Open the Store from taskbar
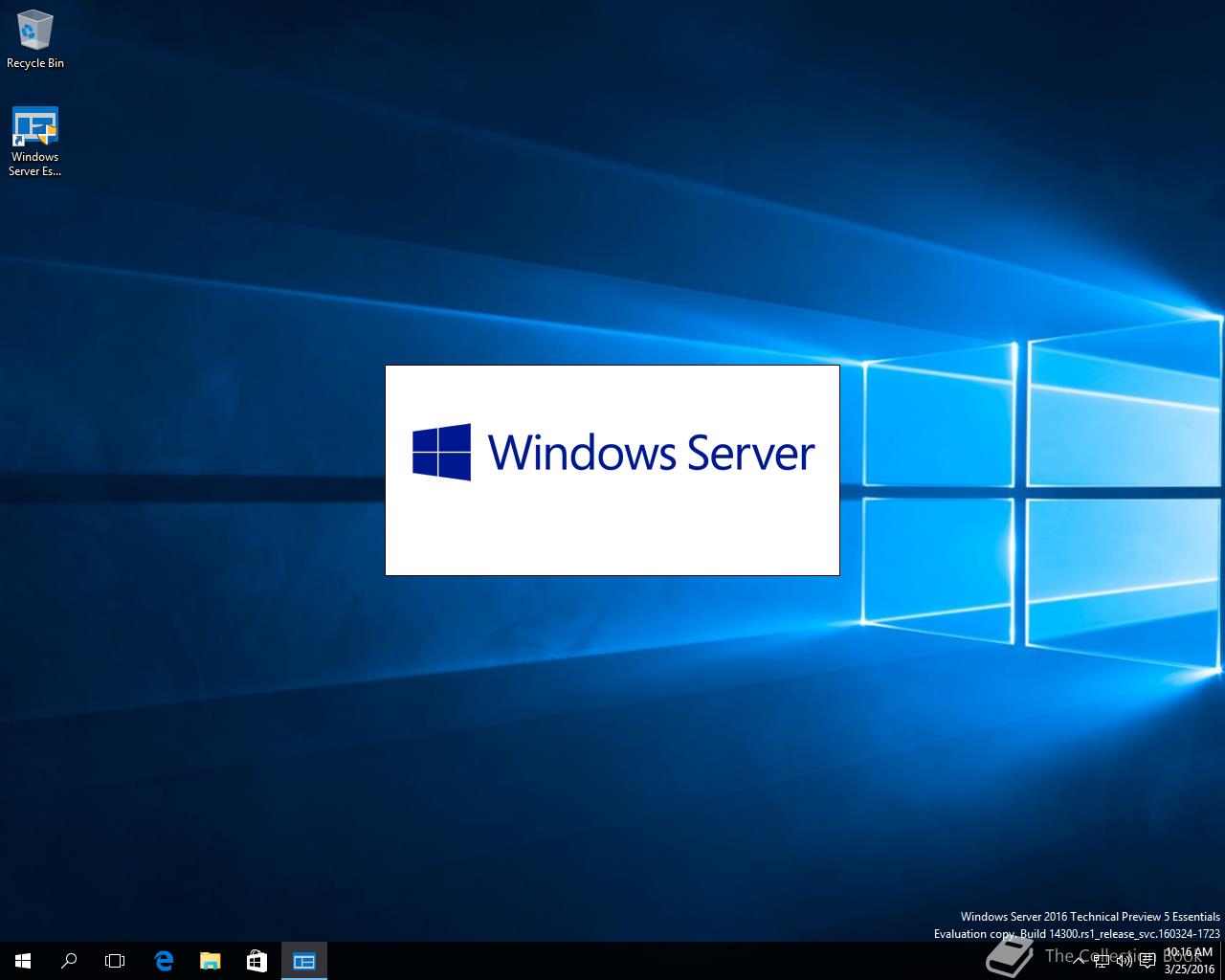Viewport: 1225px width, 980px height. click(256, 961)
